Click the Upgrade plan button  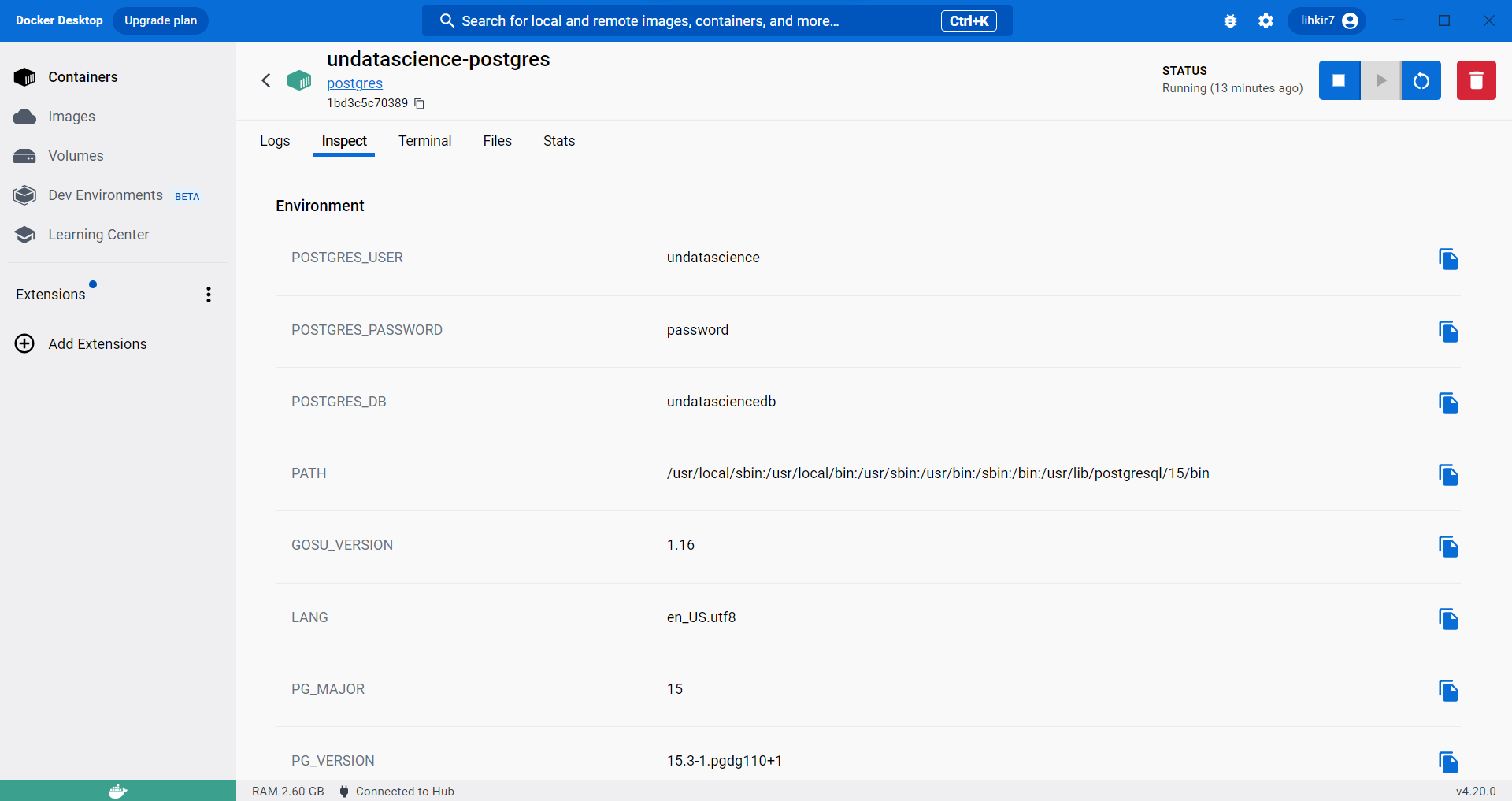(161, 20)
